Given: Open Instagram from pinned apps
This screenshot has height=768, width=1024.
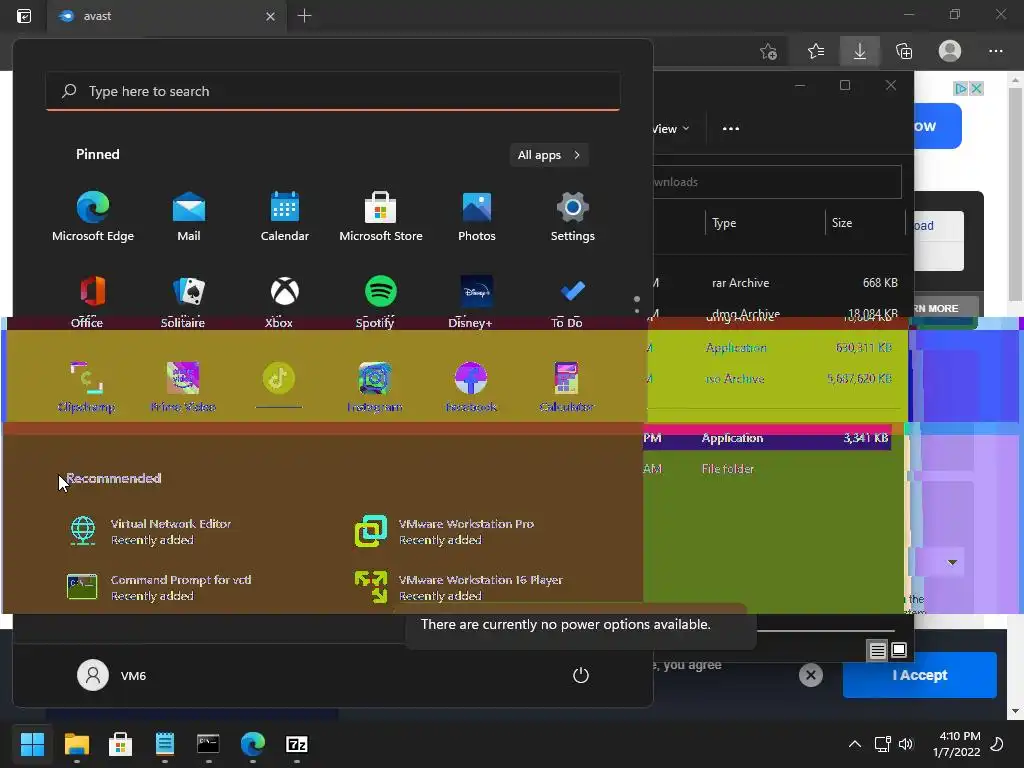Looking at the screenshot, I should tap(374, 387).
